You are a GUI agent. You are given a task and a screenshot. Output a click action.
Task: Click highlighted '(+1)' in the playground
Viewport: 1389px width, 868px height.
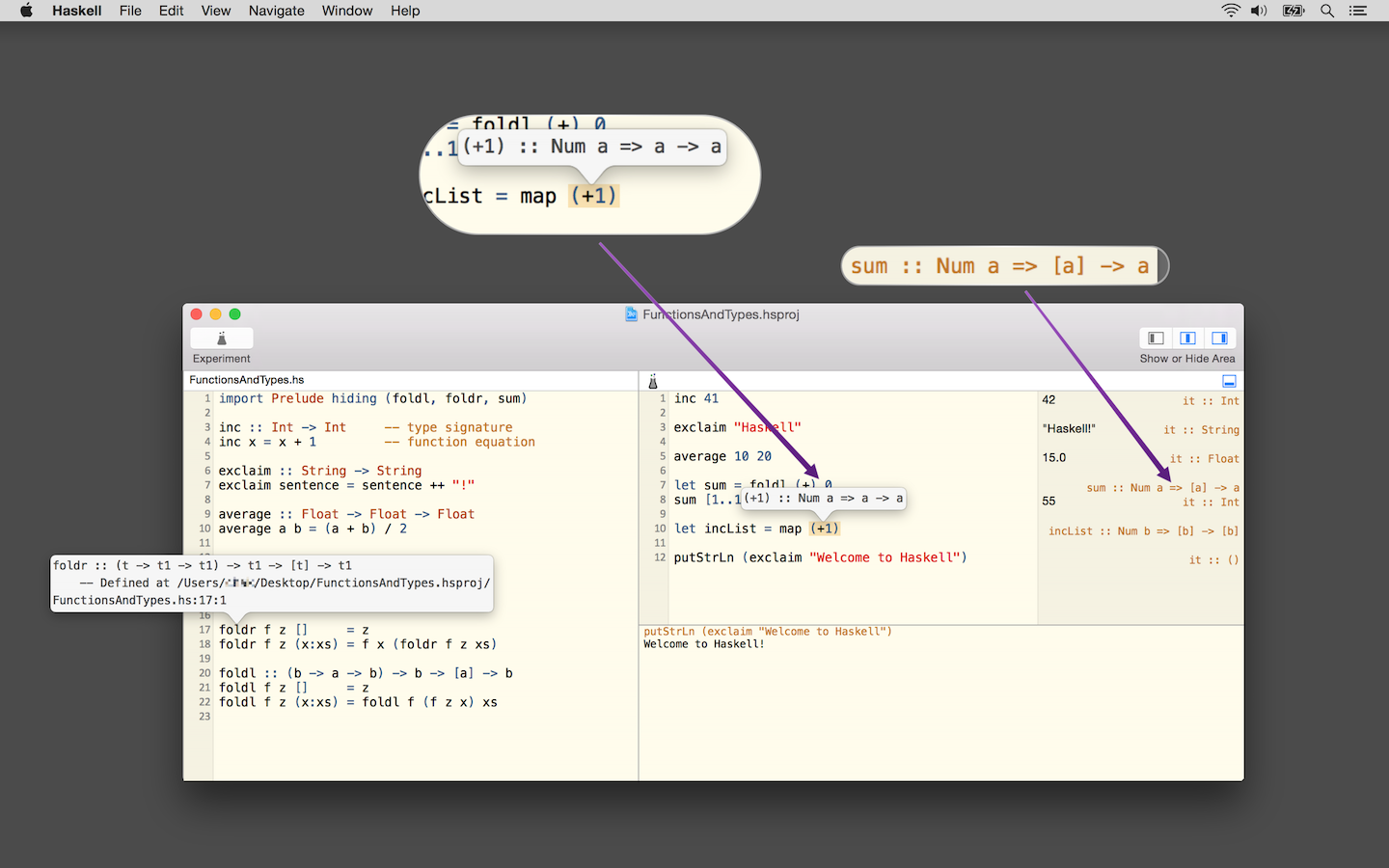[x=825, y=529]
